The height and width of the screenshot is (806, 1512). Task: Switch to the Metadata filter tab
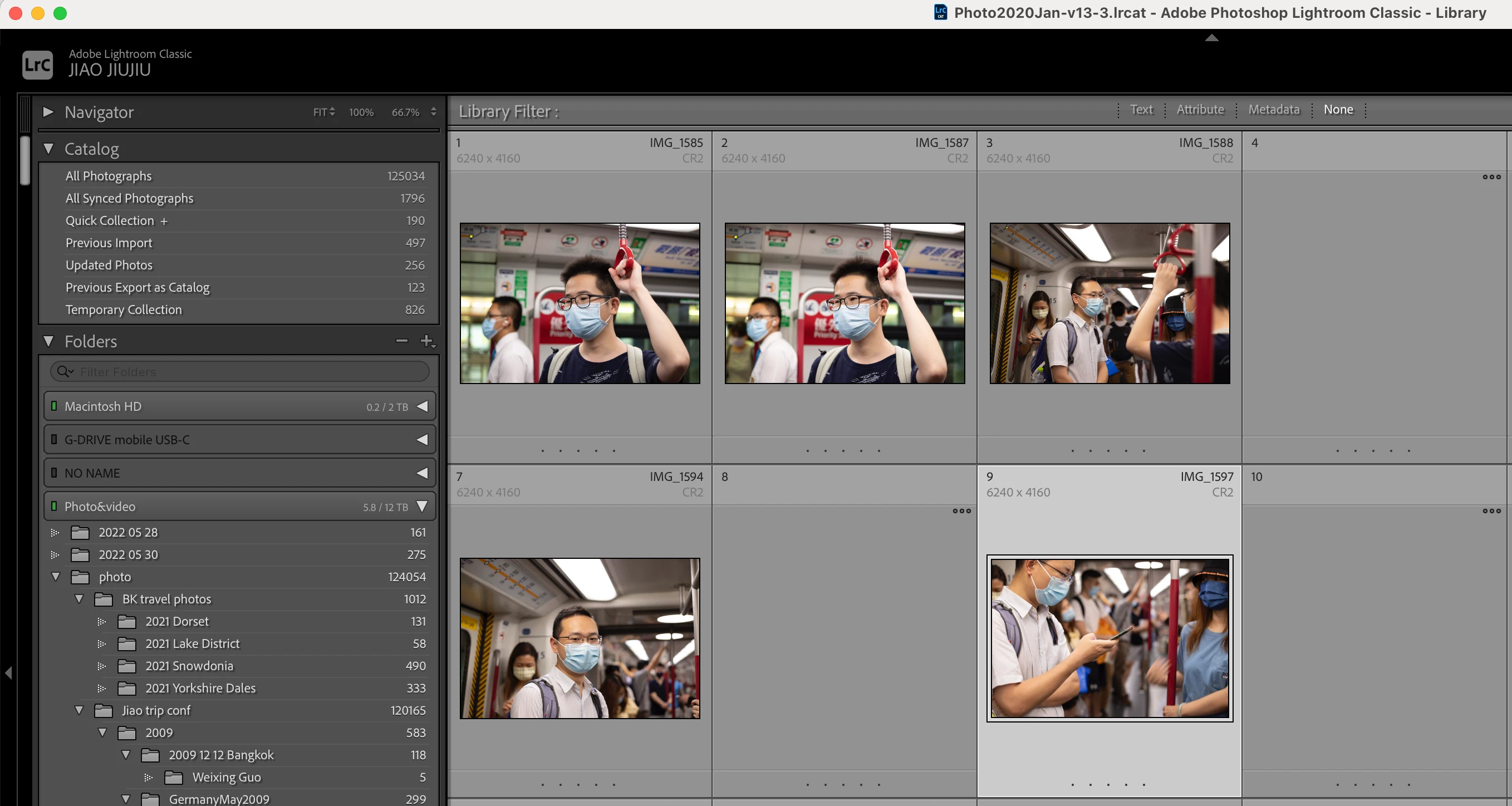1273,110
